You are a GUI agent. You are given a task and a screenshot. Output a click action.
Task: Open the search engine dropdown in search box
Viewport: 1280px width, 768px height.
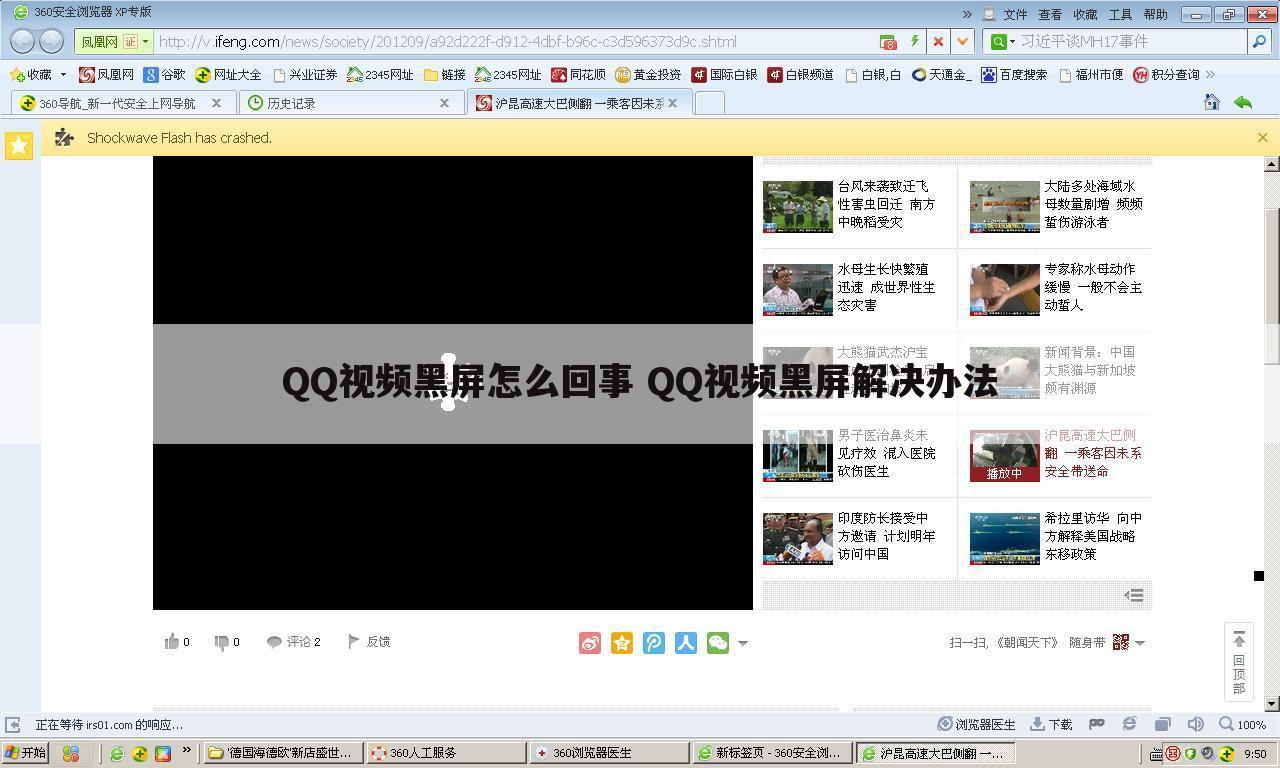click(1010, 41)
